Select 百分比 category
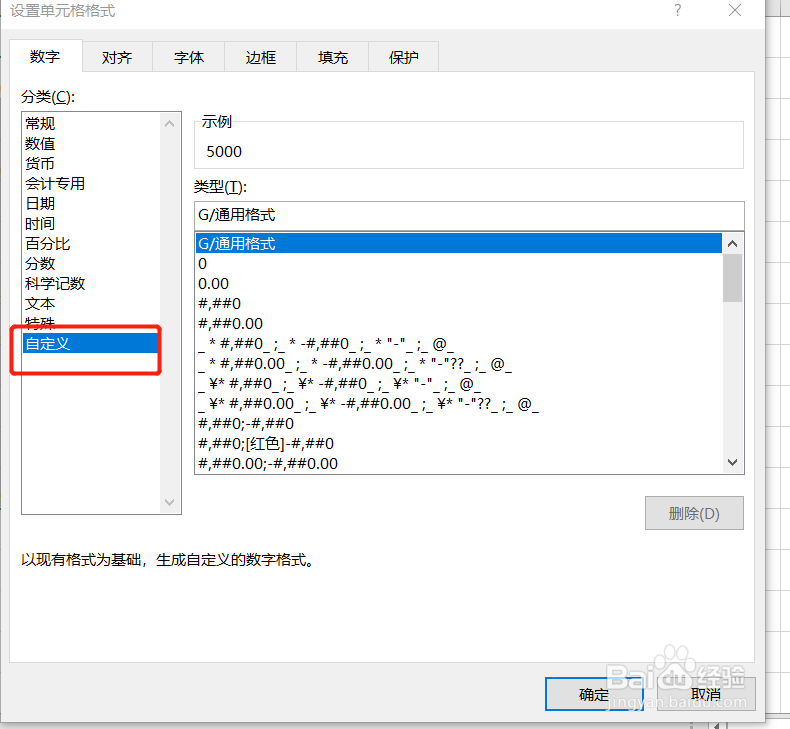Screen dimensions: 790x729 click(x=91, y=243)
